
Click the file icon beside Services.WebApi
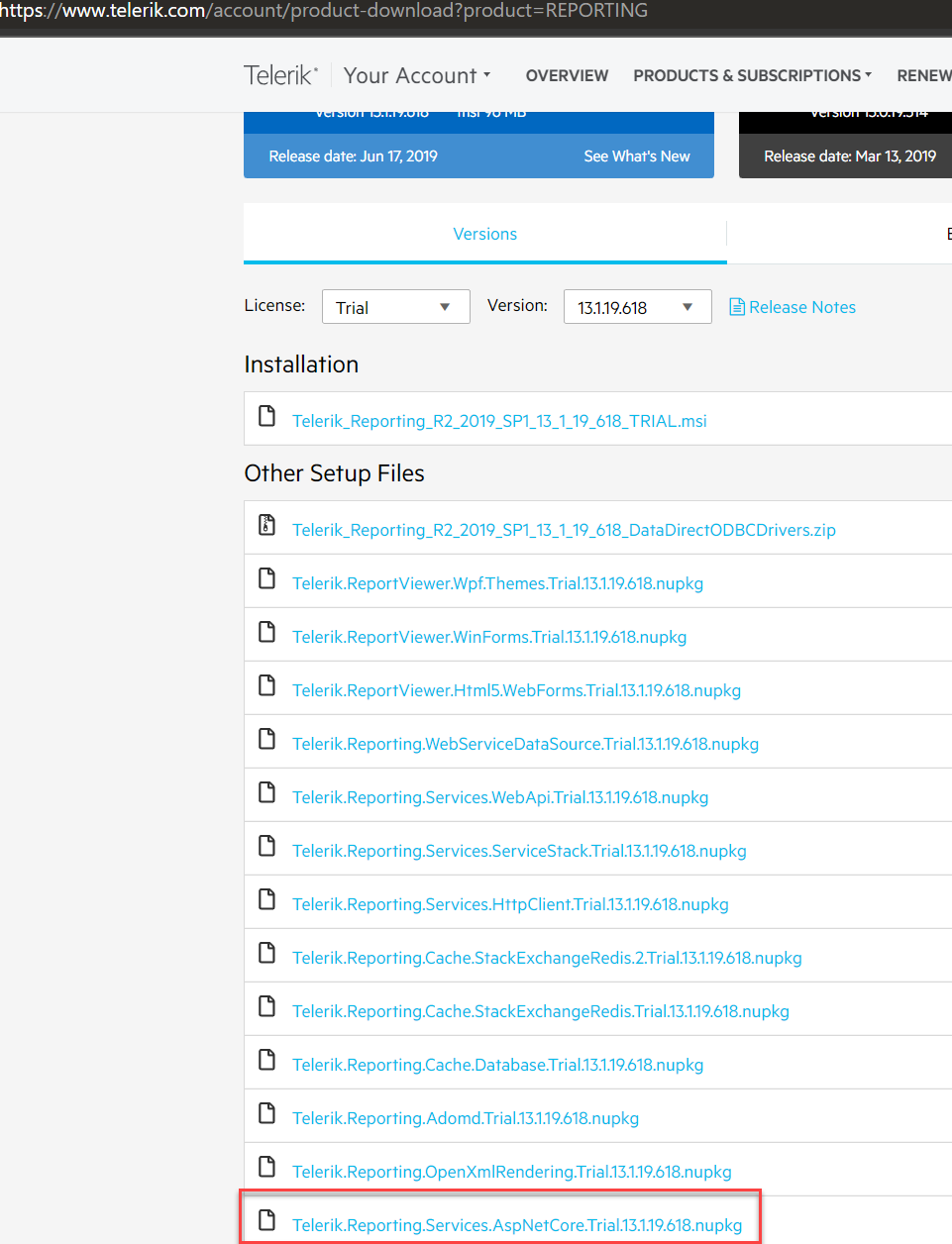click(x=266, y=792)
